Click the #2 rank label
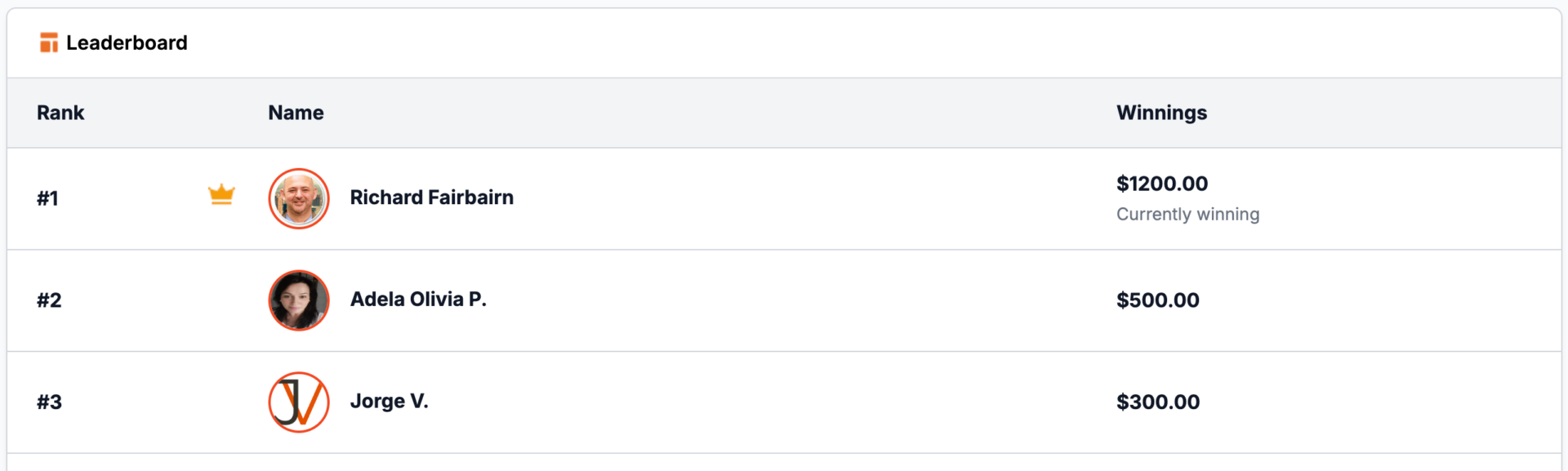This screenshot has width=1568, height=471. point(49,300)
